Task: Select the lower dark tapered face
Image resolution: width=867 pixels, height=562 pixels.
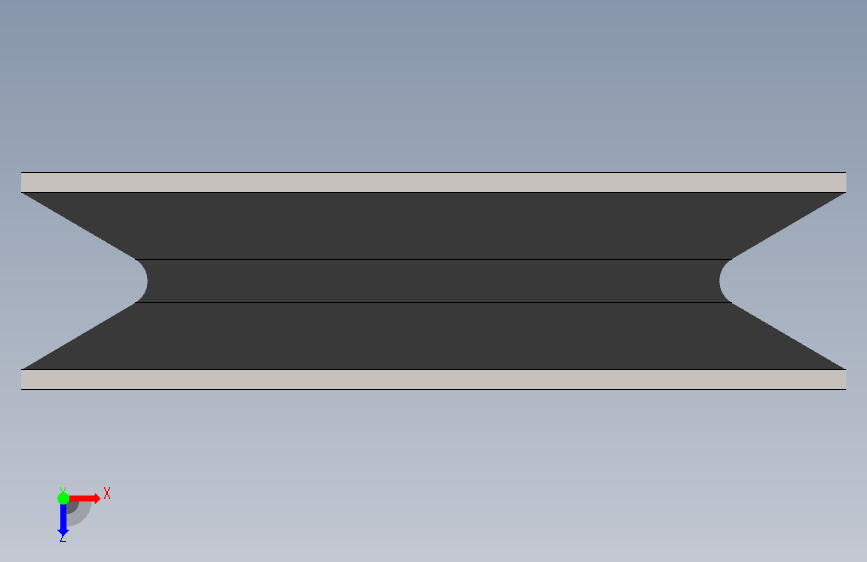Action: [x=434, y=336]
